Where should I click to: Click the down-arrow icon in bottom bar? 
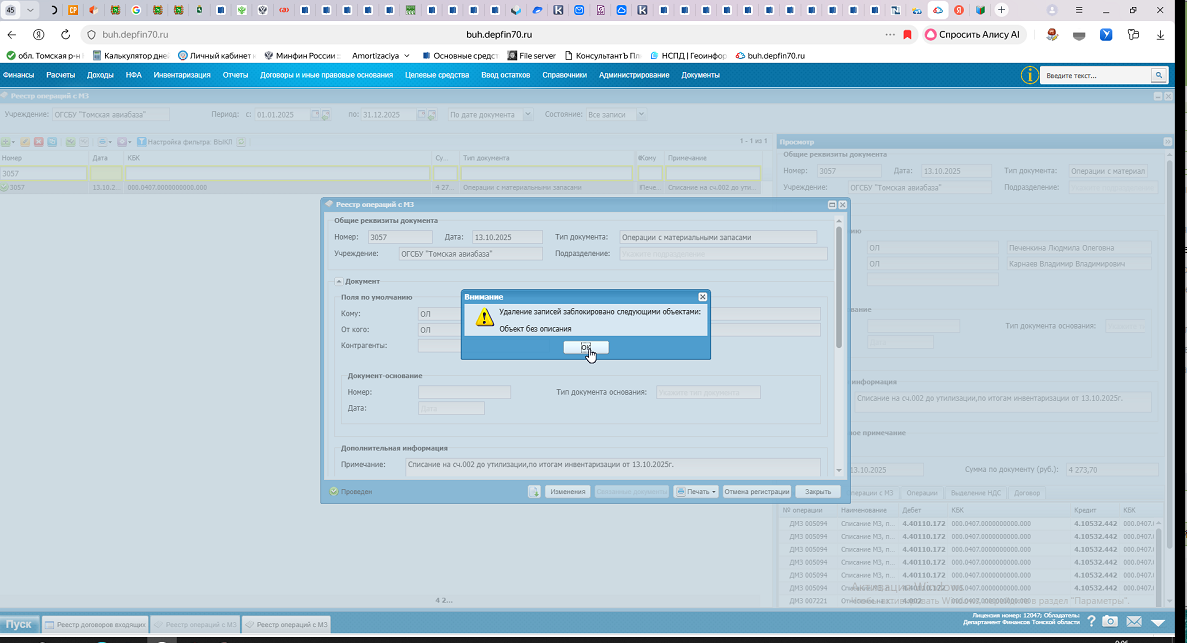pos(1158,622)
